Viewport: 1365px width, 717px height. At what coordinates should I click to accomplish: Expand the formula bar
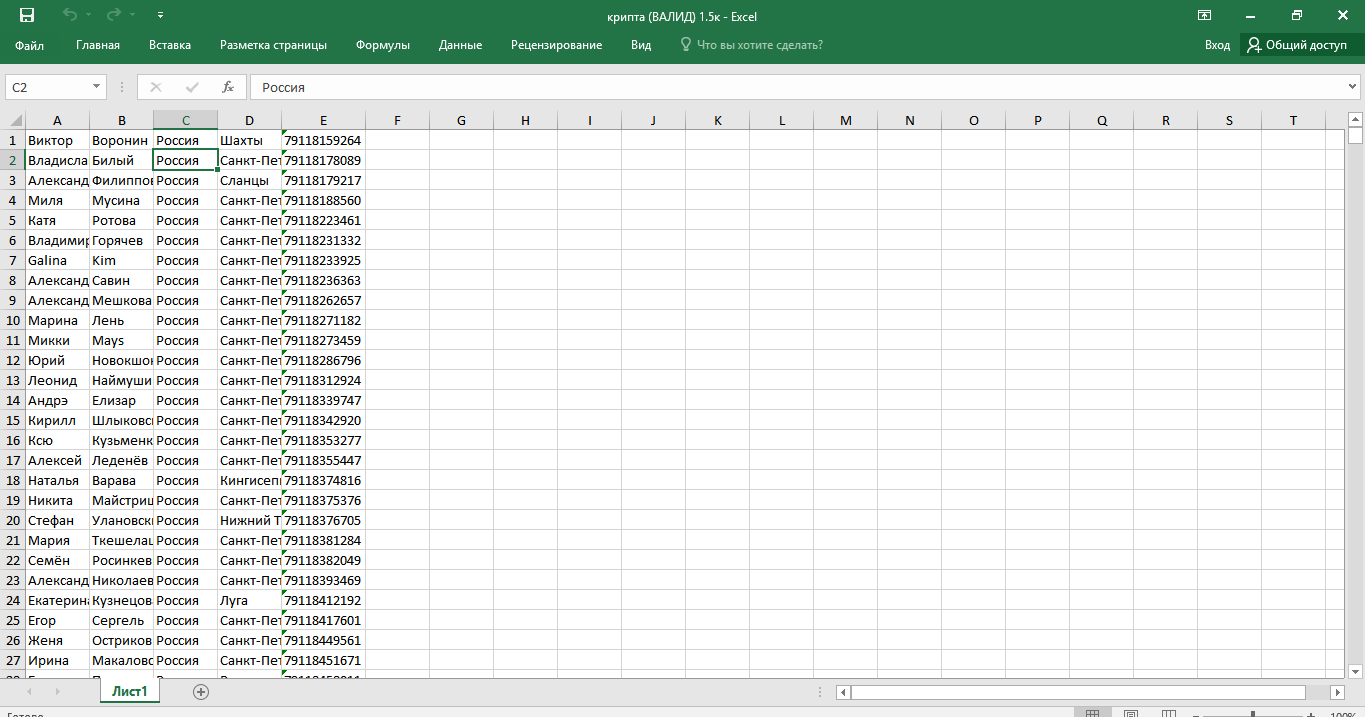pyautogui.click(x=1353, y=87)
